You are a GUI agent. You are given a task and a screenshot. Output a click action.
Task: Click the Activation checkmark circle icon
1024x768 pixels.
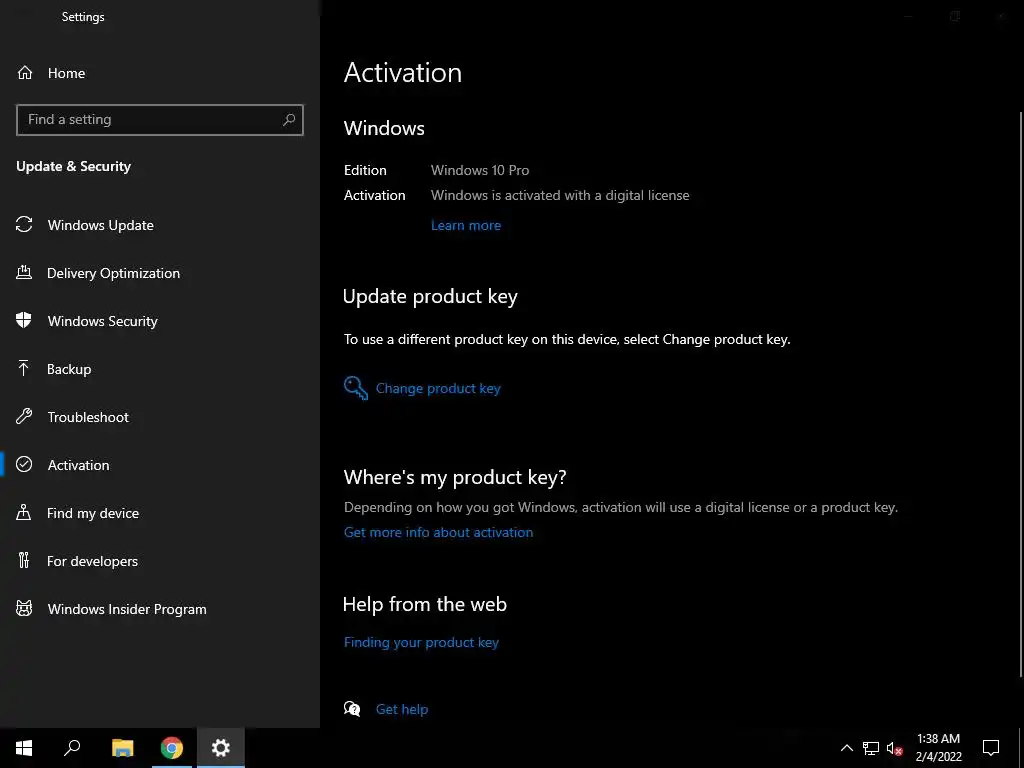pyautogui.click(x=24, y=464)
